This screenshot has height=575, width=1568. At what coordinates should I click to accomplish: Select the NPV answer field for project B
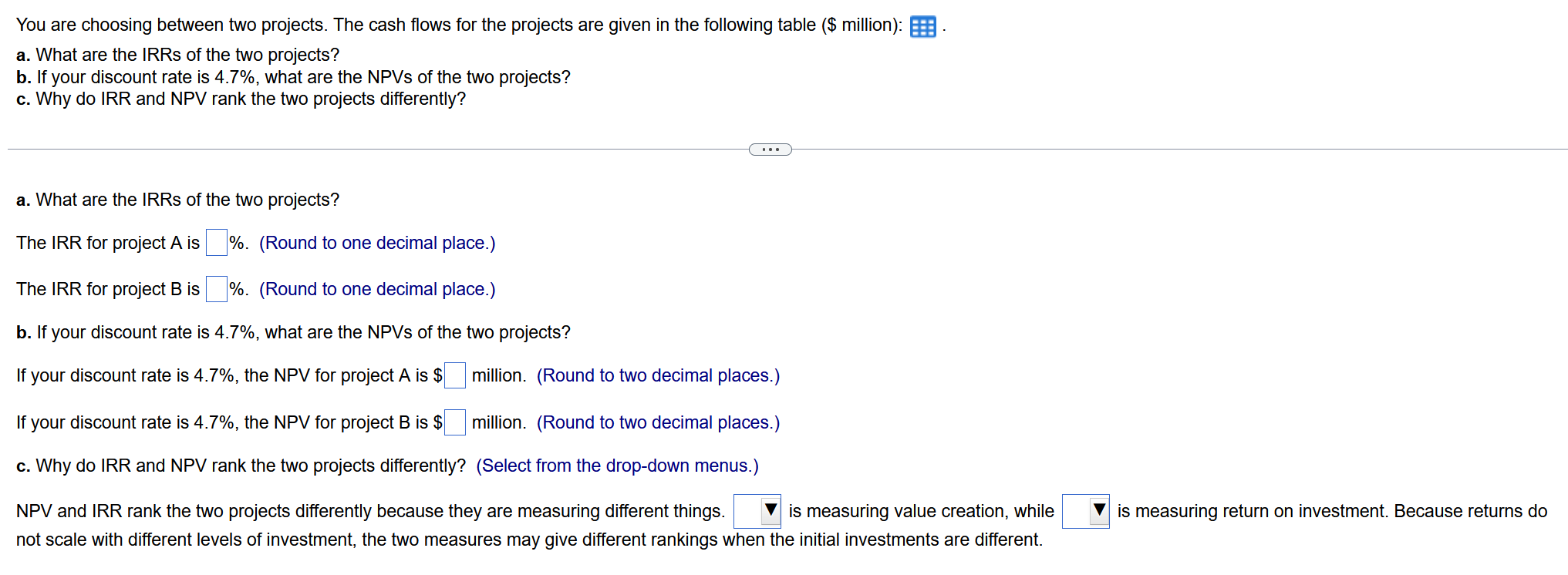454,422
